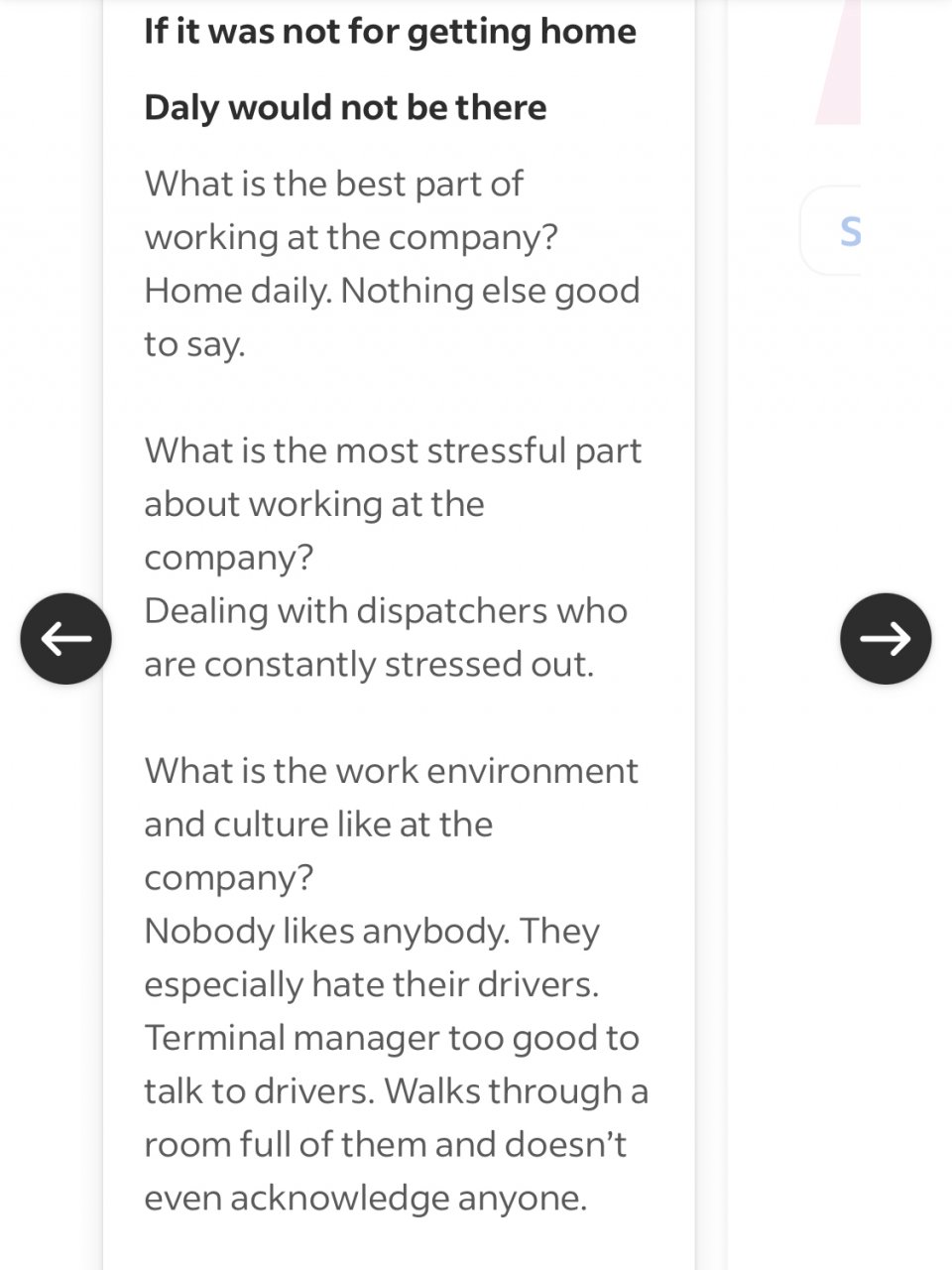Viewport: 952px width, 1270px height.
Task: Click the question about the best part of working
Action: pyautogui.click(x=349, y=209)
